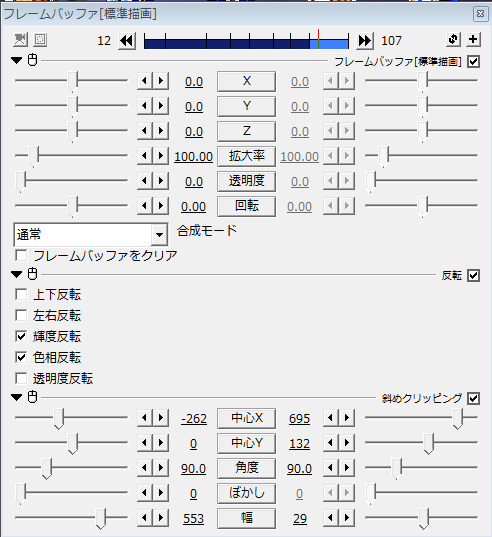This screenshot has width=492, height=537.
Task: Disable the 反転 effect checkbox
Action: click(474, 275)
